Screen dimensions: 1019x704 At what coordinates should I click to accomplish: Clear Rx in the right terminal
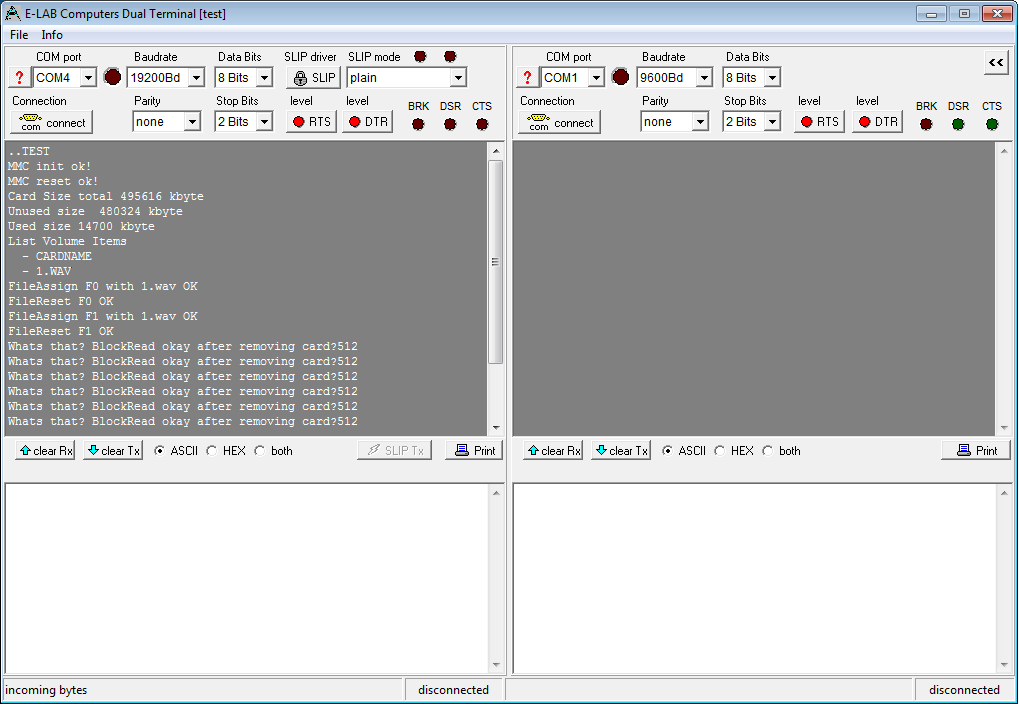point(553,450)
